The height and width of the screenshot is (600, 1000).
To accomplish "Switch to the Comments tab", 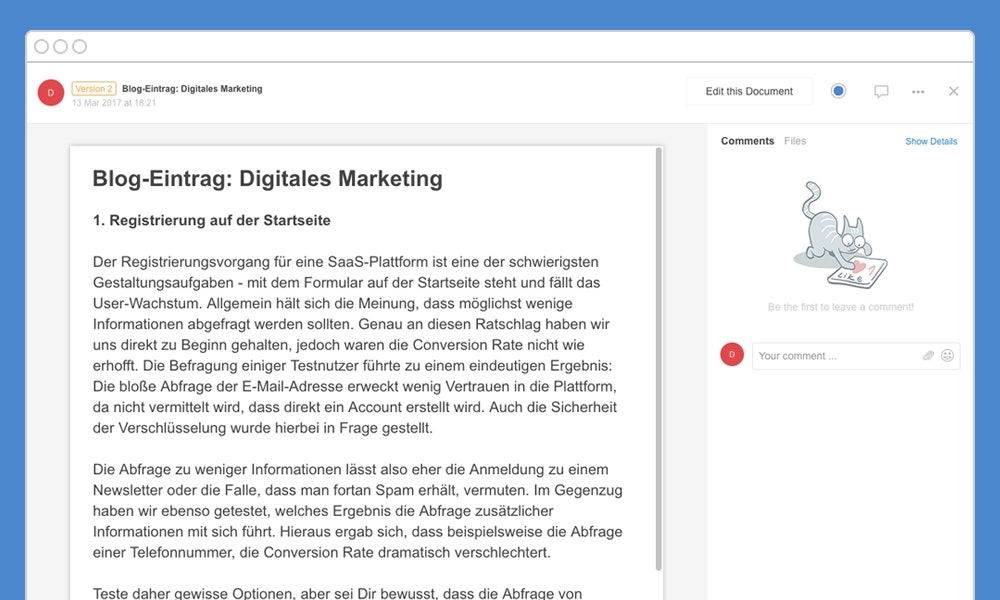I will tap(747, 141).
